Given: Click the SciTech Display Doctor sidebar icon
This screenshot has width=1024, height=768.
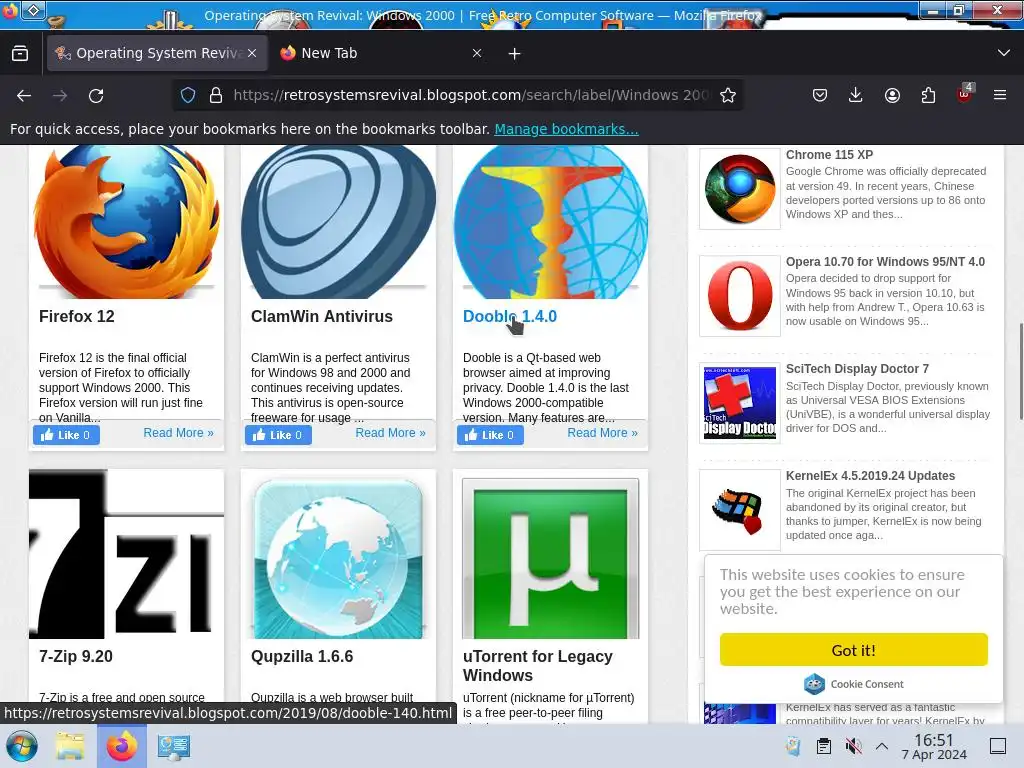Looking at the screenshot, I should (x=739, y=403).
